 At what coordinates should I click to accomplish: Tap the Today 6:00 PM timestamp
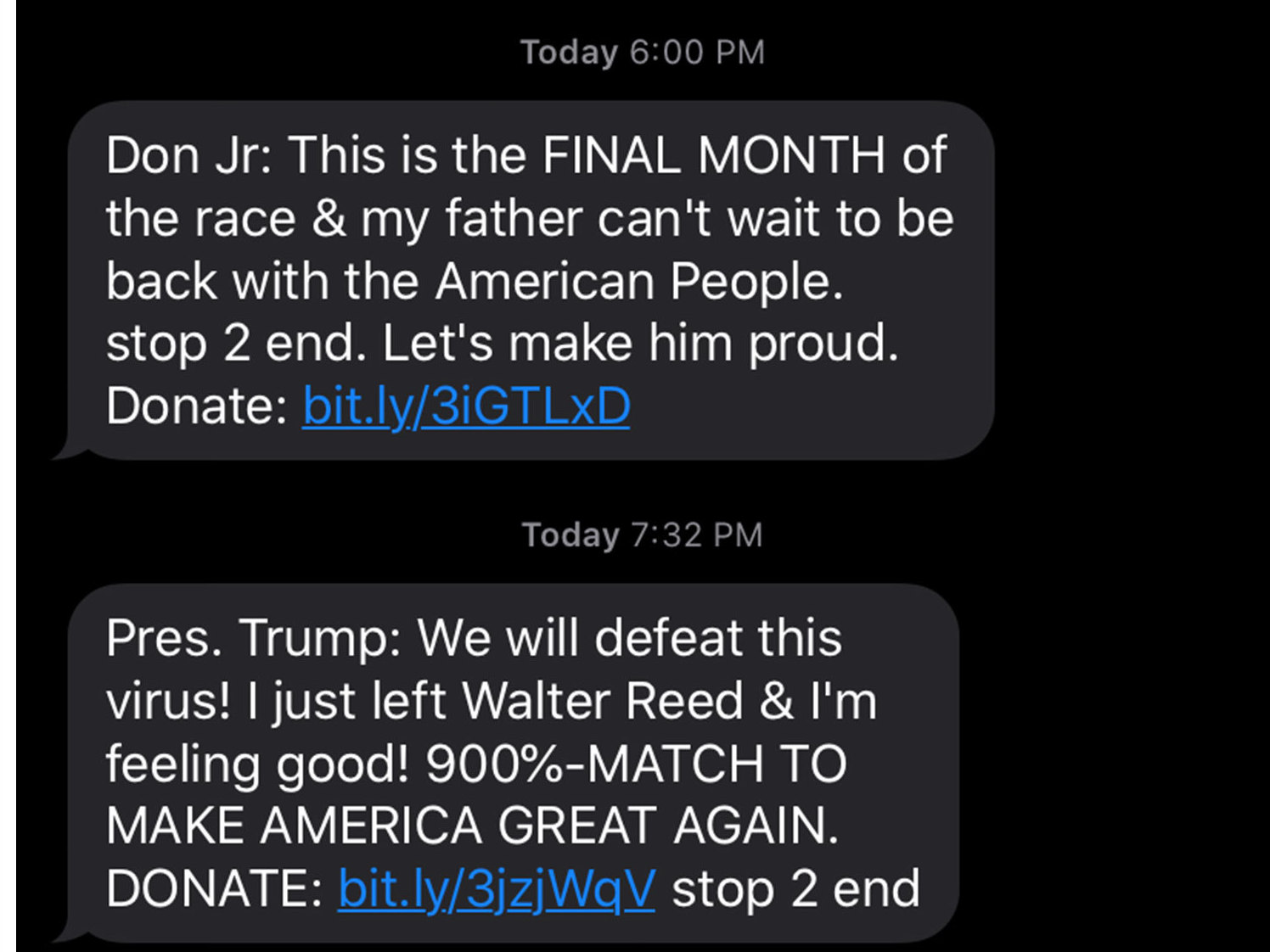tap(641, 53)
